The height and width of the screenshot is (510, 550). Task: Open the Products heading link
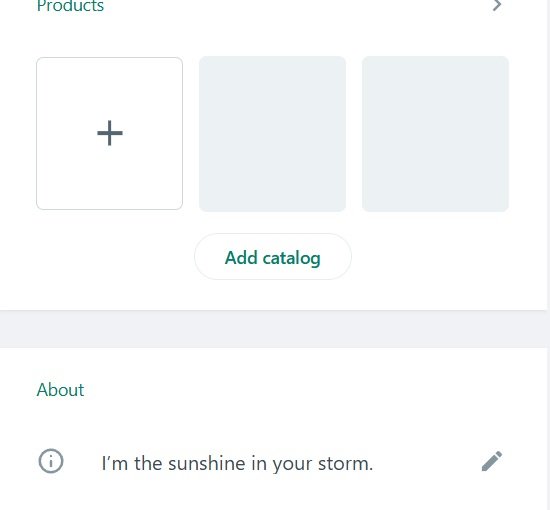(70, 6)
